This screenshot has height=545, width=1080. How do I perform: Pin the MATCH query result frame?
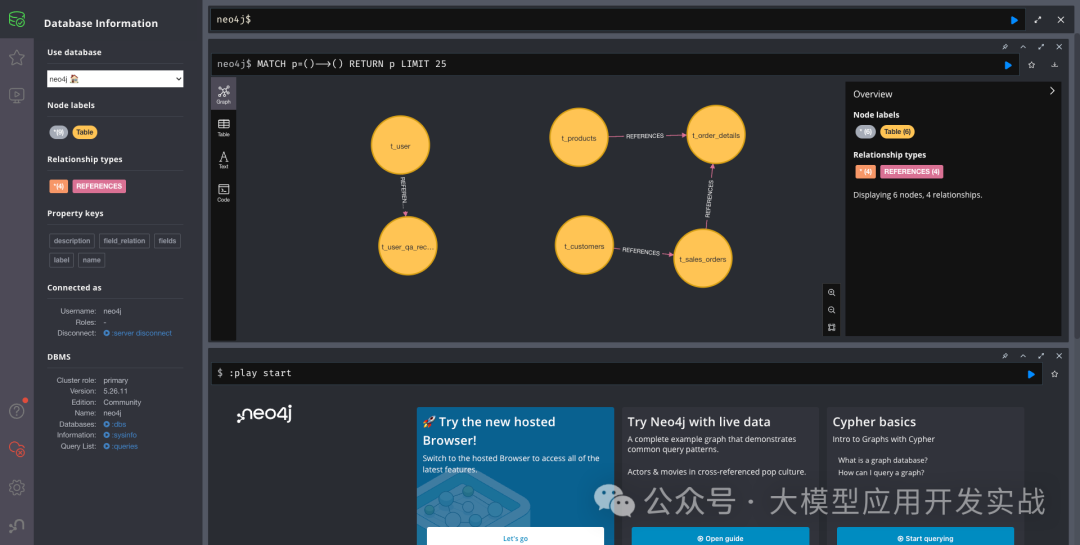click(x=1005, y=47)
